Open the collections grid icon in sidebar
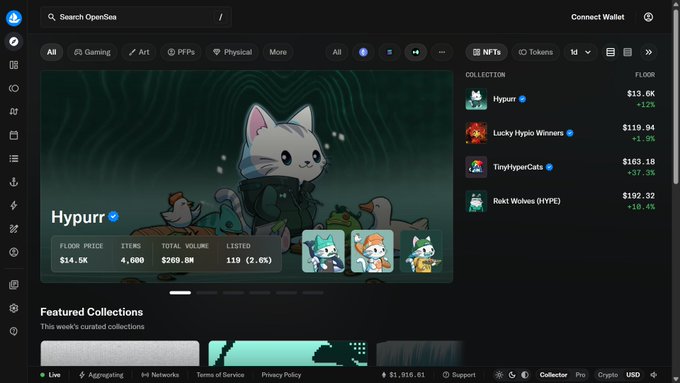Viewport: 680px width, 383px height. click(14, 65)
